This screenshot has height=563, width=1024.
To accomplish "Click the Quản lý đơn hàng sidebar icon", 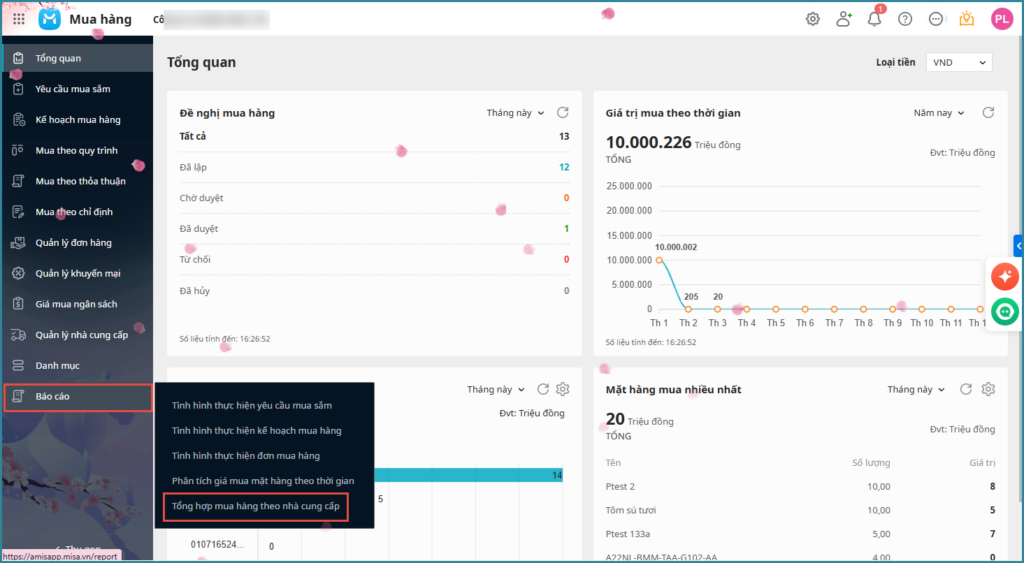I will coord(18,242).
